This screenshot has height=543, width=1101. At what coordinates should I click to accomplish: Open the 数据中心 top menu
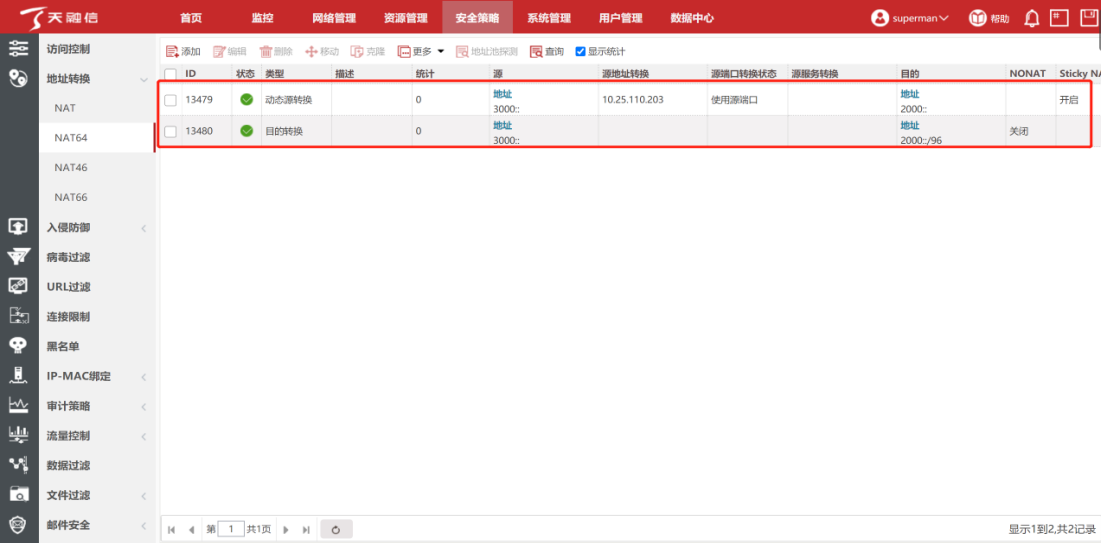pyautogui.click(x=691, y=18)
